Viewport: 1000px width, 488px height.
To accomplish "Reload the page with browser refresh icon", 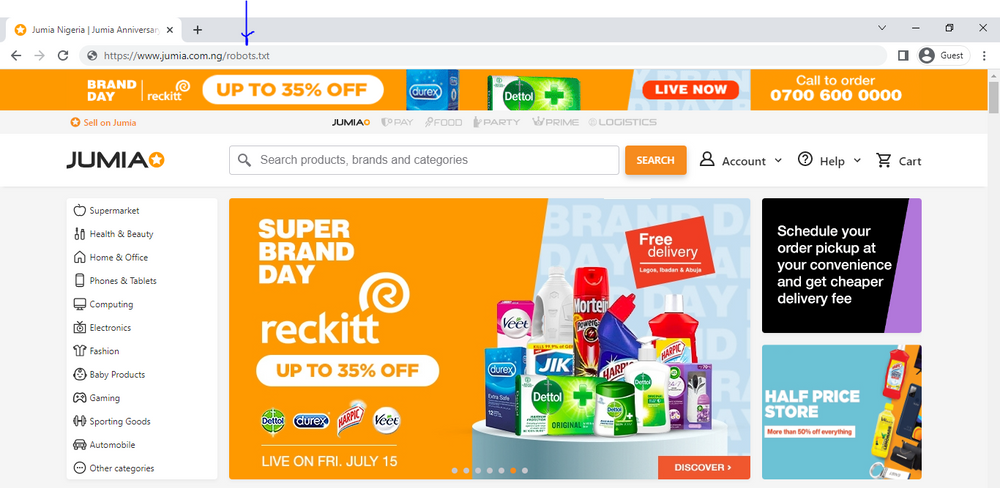I will (62, 55).
